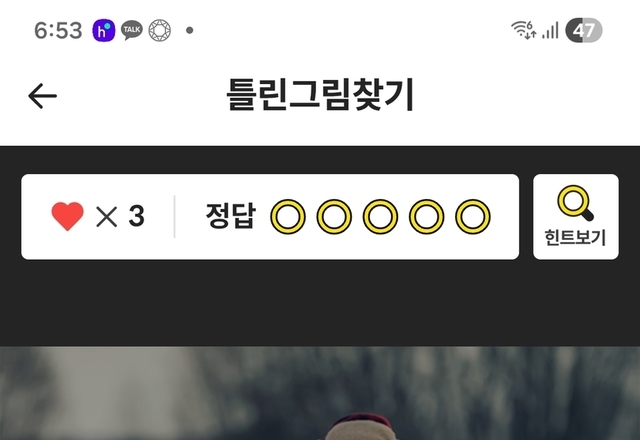Tap the diamond-shaped notification icon
Viewport: 640px width, 440px height.
[x=160, y=30]
